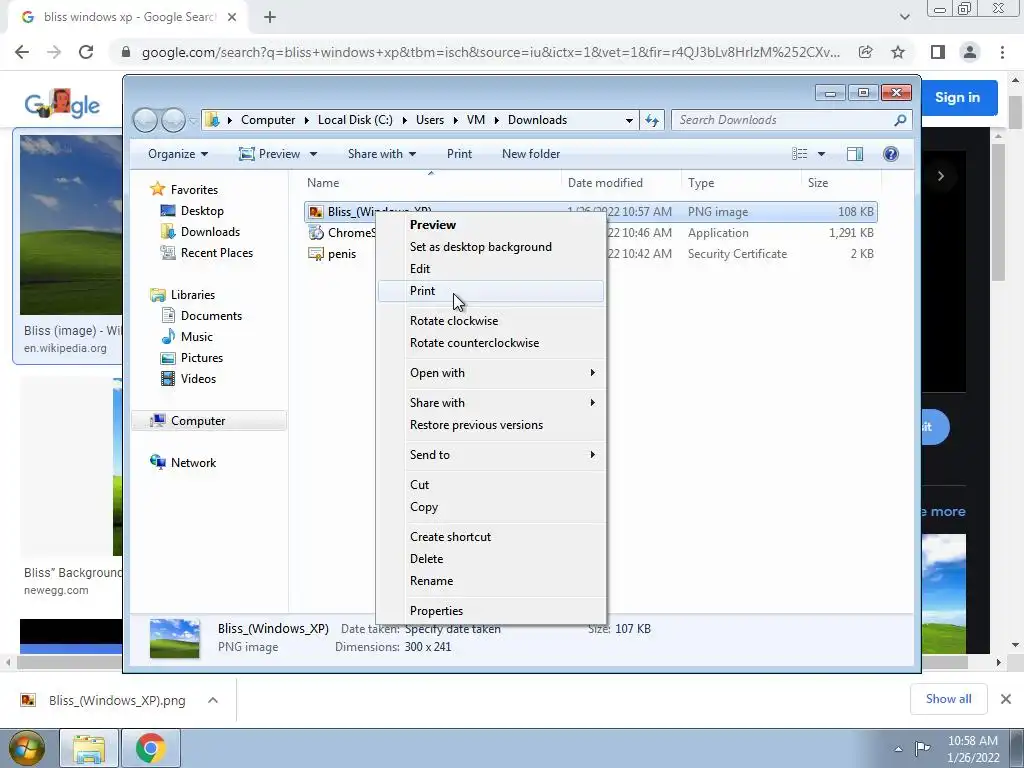
Task: Choose Set as desktop background
Action: pyautogui.click(x=491, y=247)
